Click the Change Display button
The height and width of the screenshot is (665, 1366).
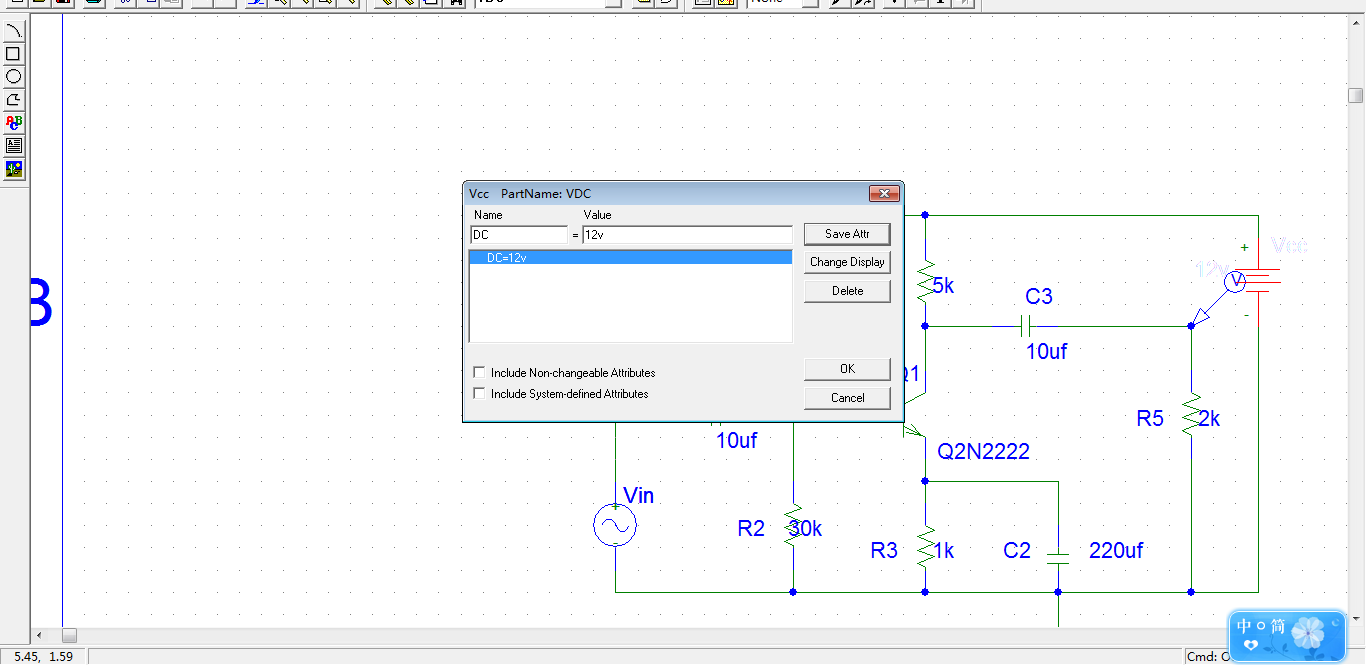[x=847, y=262]
